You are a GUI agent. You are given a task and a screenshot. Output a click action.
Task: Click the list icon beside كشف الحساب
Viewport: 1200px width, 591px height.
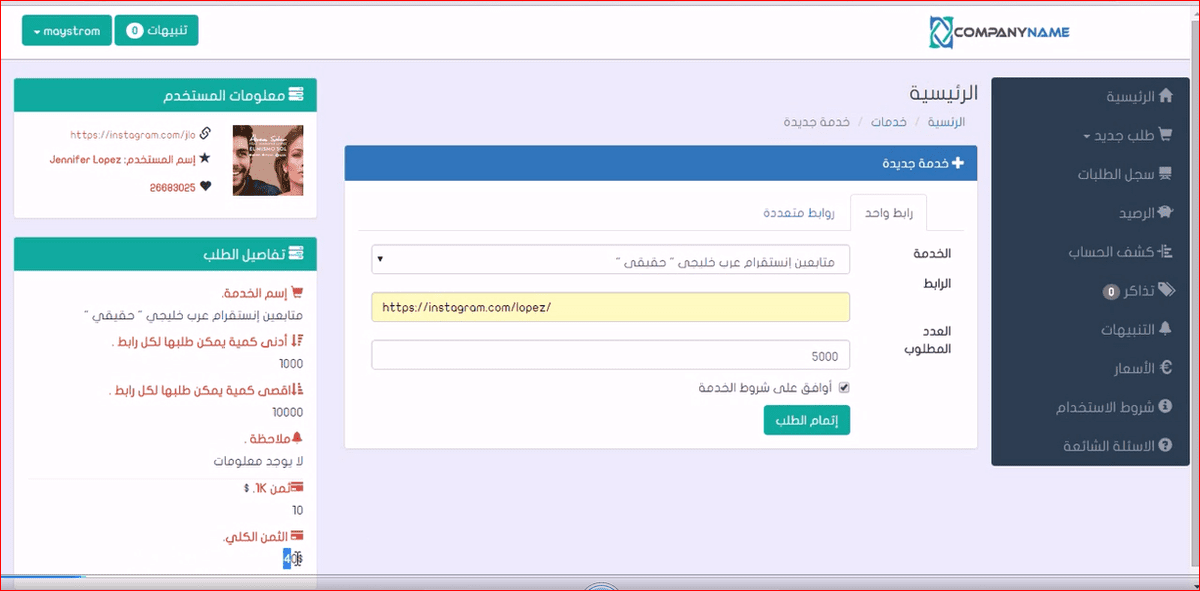(x=1165, y=252)
